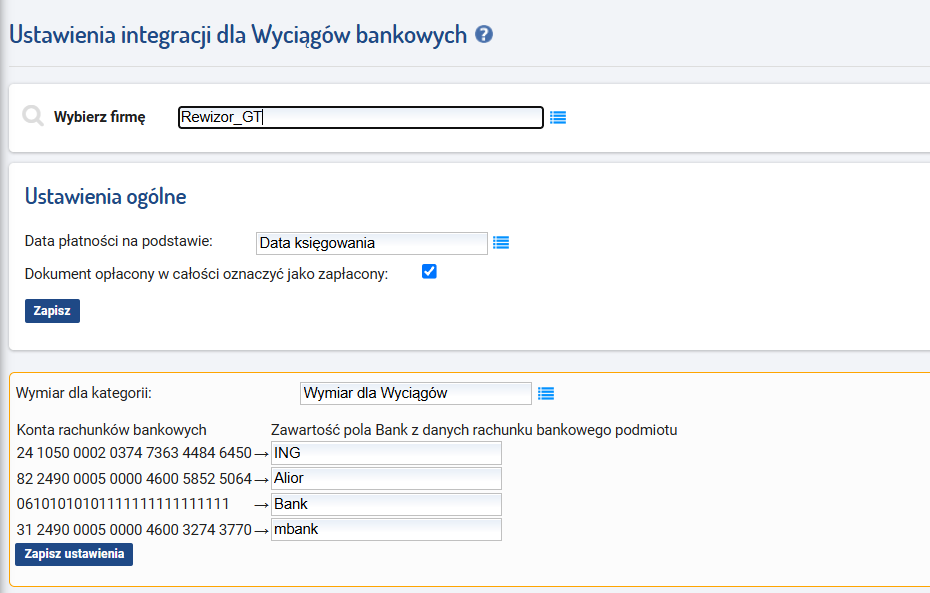Select account number starting 82 2490
This screenshot has height=593, width=930.
coord(134,479)
